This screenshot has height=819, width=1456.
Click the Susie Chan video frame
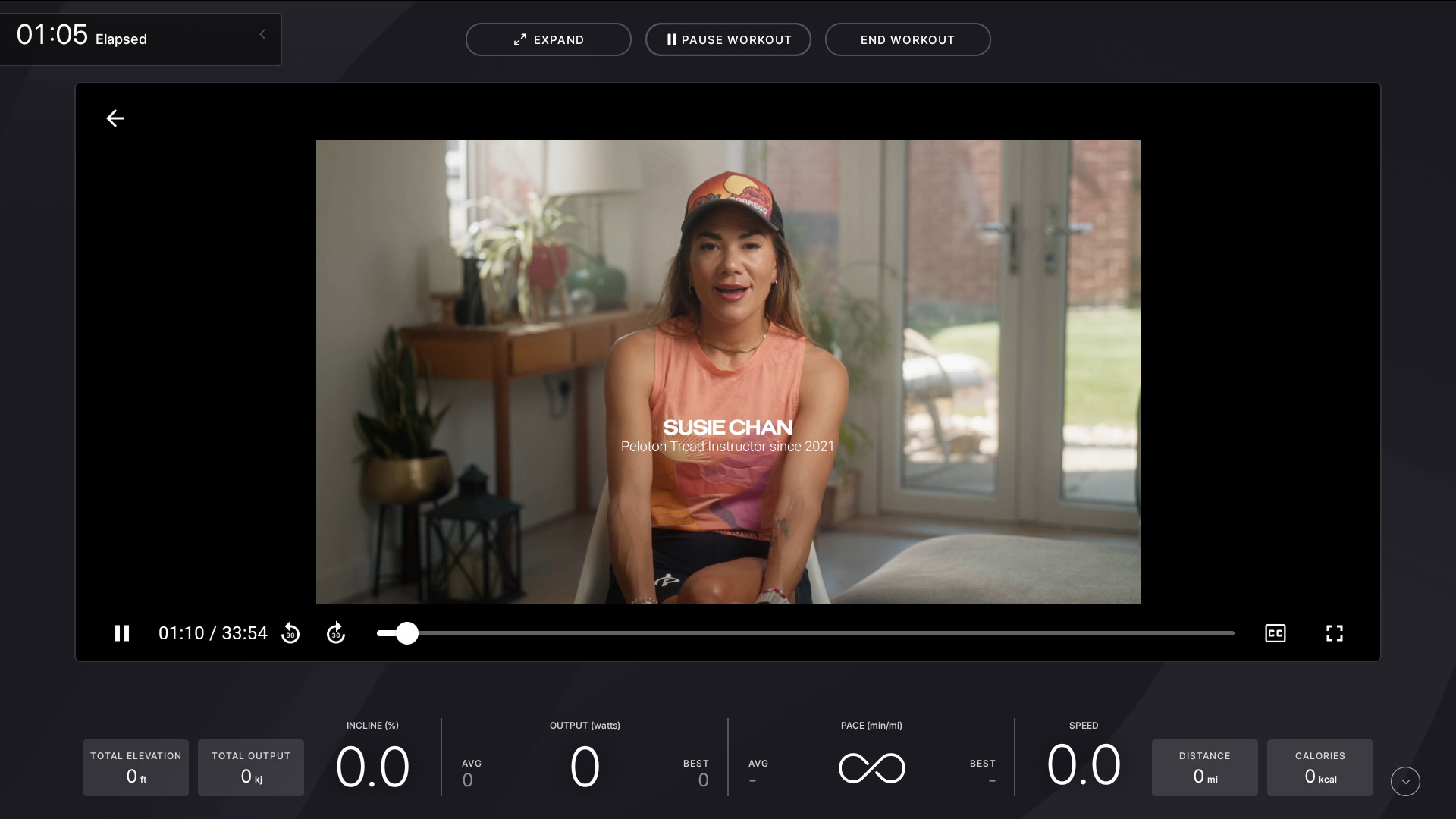click(x=729, y=372)
